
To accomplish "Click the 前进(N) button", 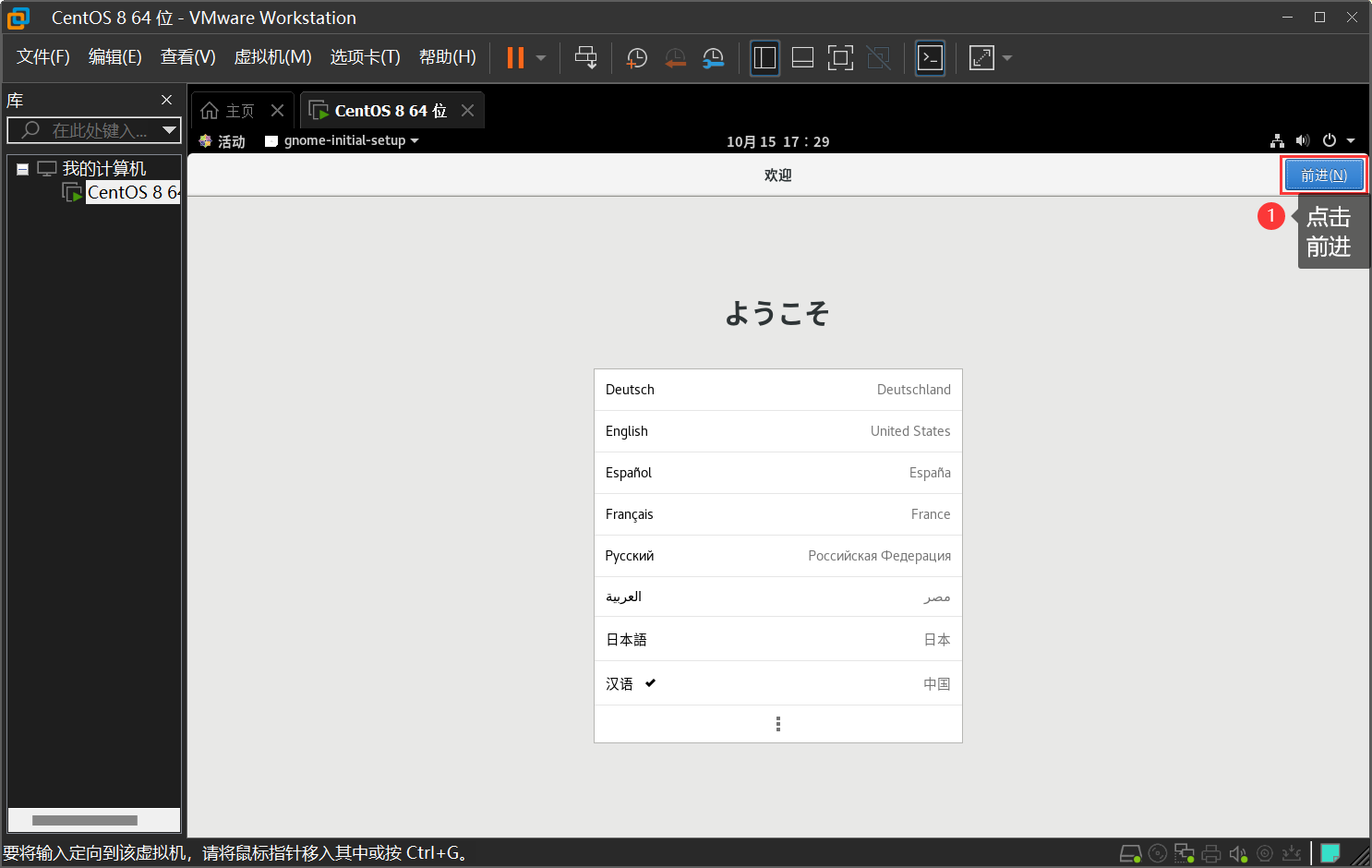I will pyautogui.click(x=1324, y=175).
